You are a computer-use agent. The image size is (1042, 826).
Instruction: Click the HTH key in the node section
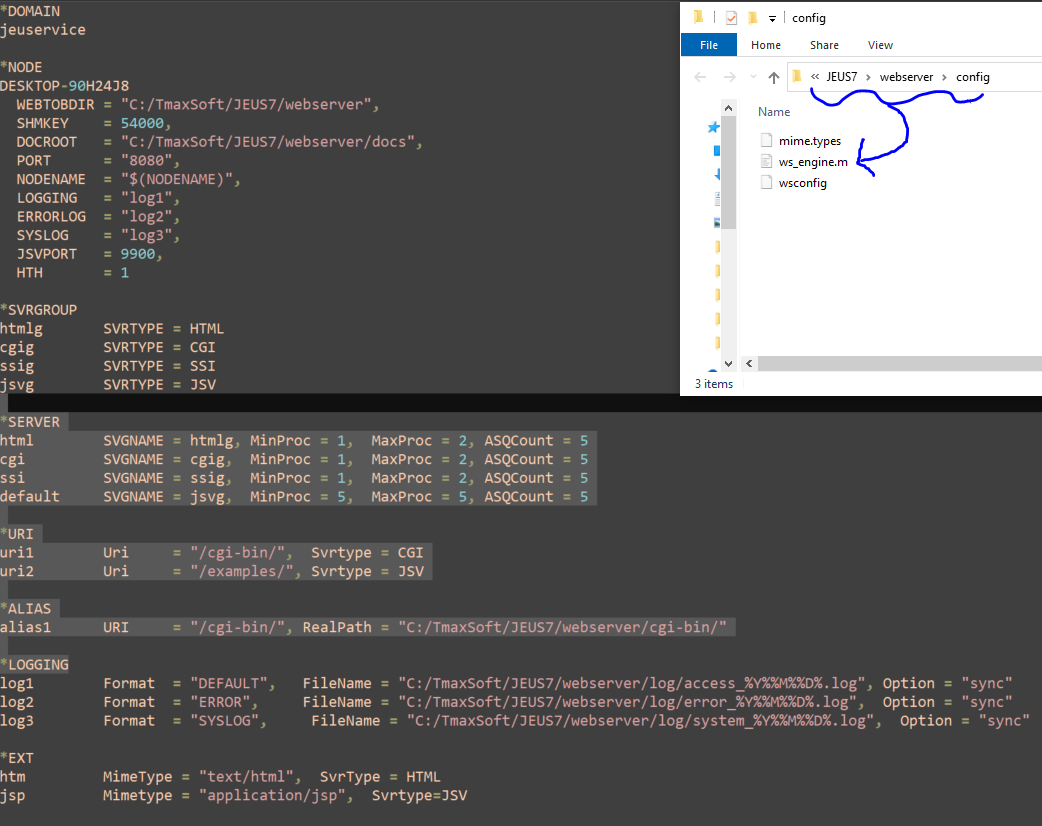click(x=30, y=272)
